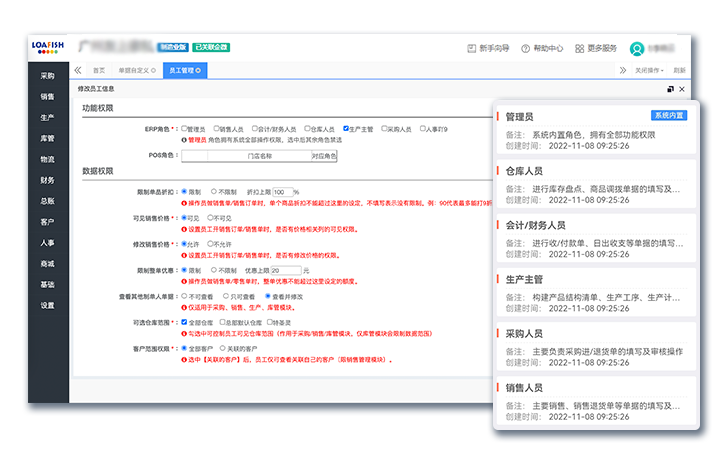Viewport: 728px width, 457px height.
Task: Open 帮助中心 help center icon
Action: tap(526, 48)
